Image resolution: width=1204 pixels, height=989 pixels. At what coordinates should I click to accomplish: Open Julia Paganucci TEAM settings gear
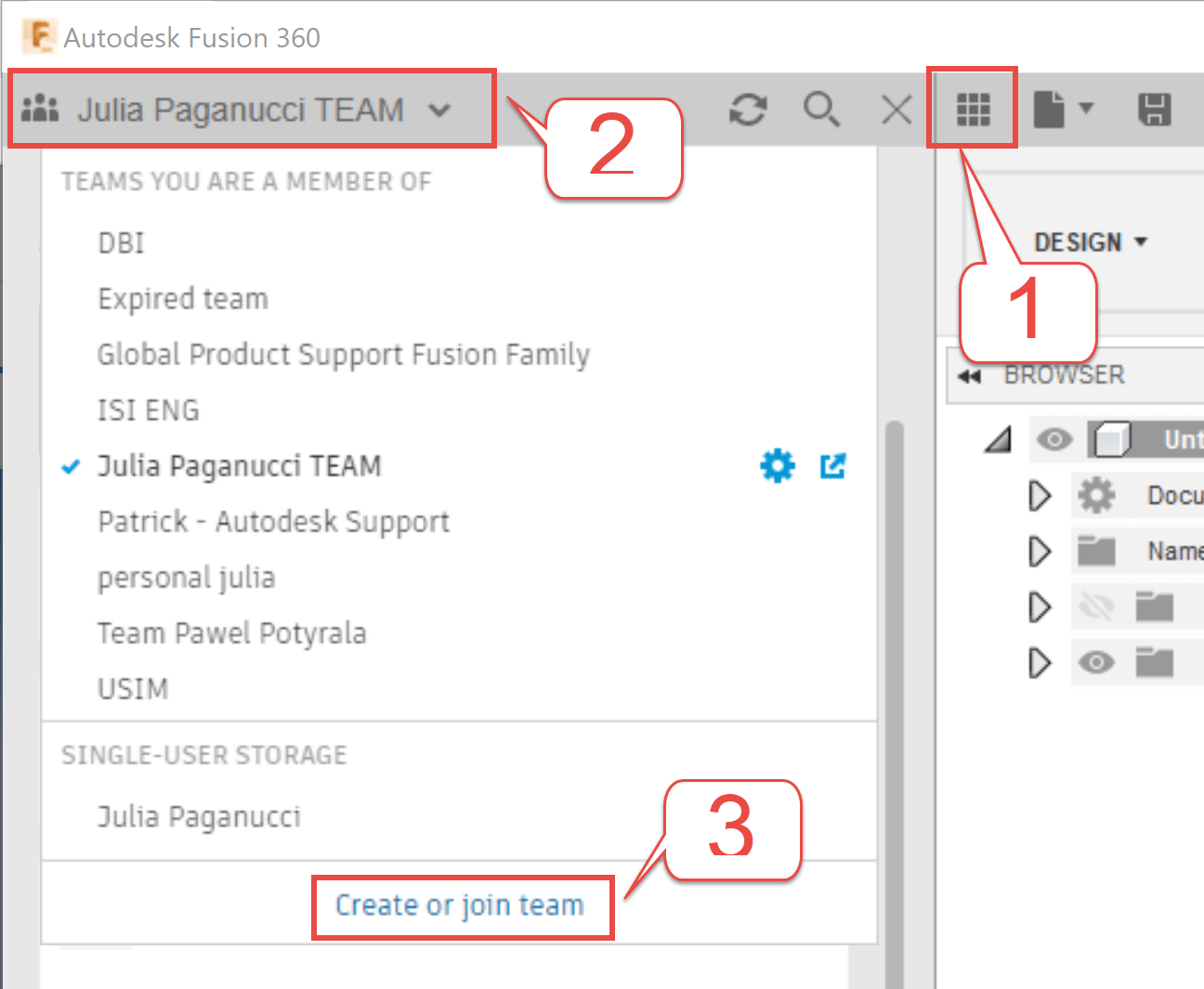(777, 465)
